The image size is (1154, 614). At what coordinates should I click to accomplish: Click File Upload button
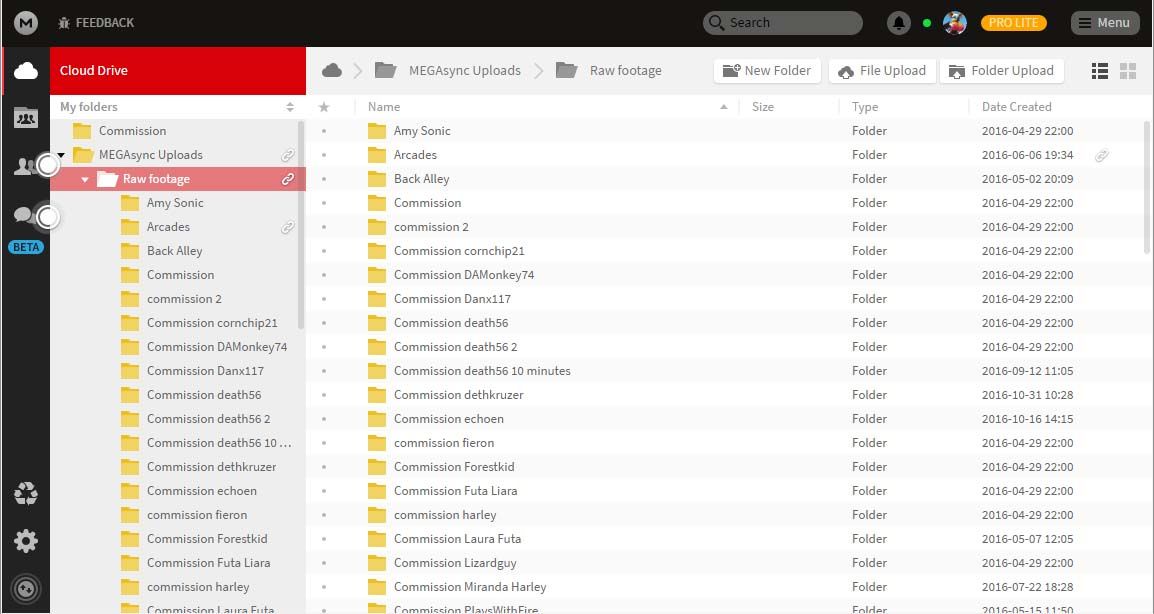882,71
